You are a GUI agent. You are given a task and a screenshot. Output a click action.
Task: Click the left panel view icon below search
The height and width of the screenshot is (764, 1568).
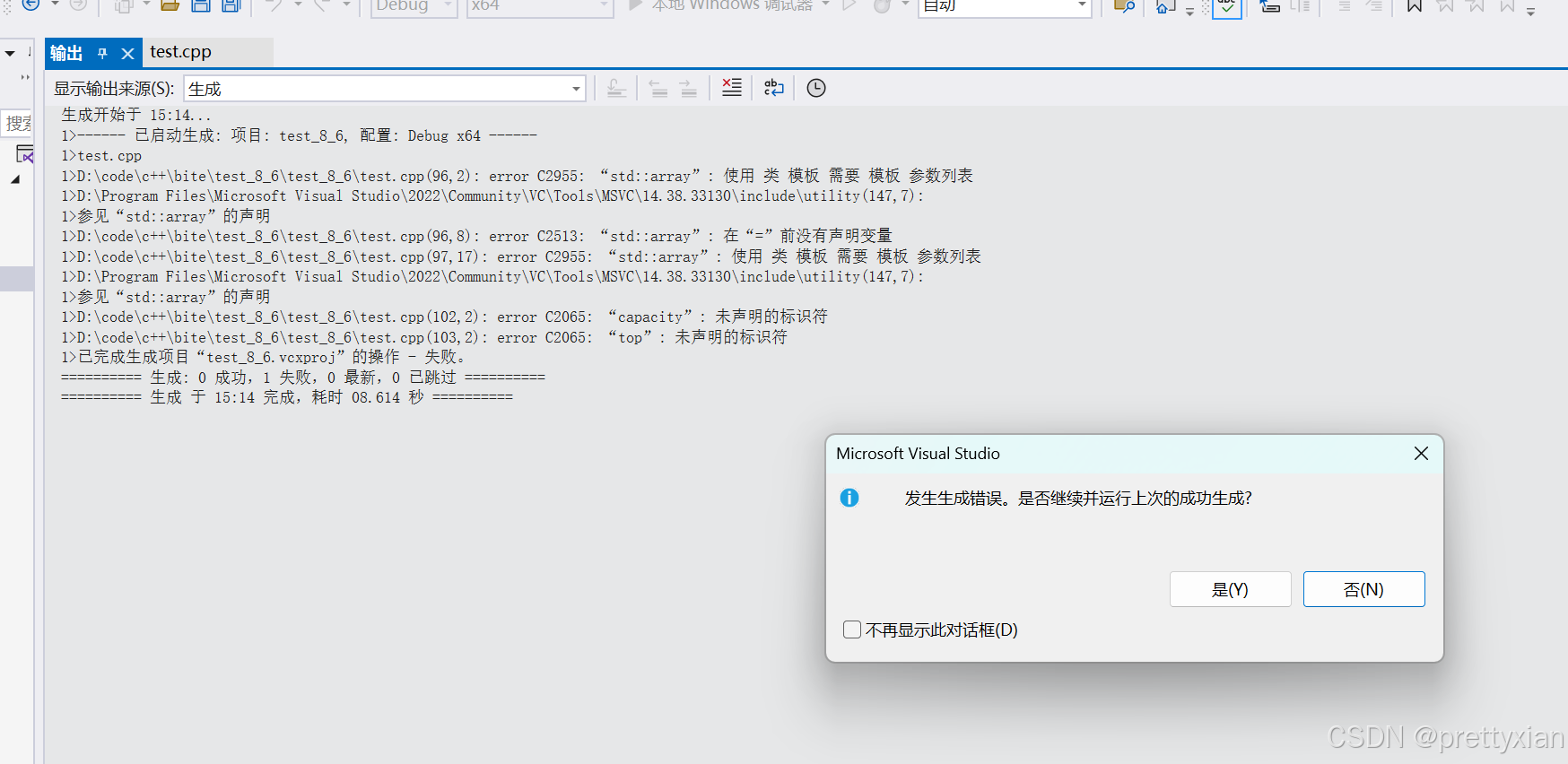pos(24,153)
